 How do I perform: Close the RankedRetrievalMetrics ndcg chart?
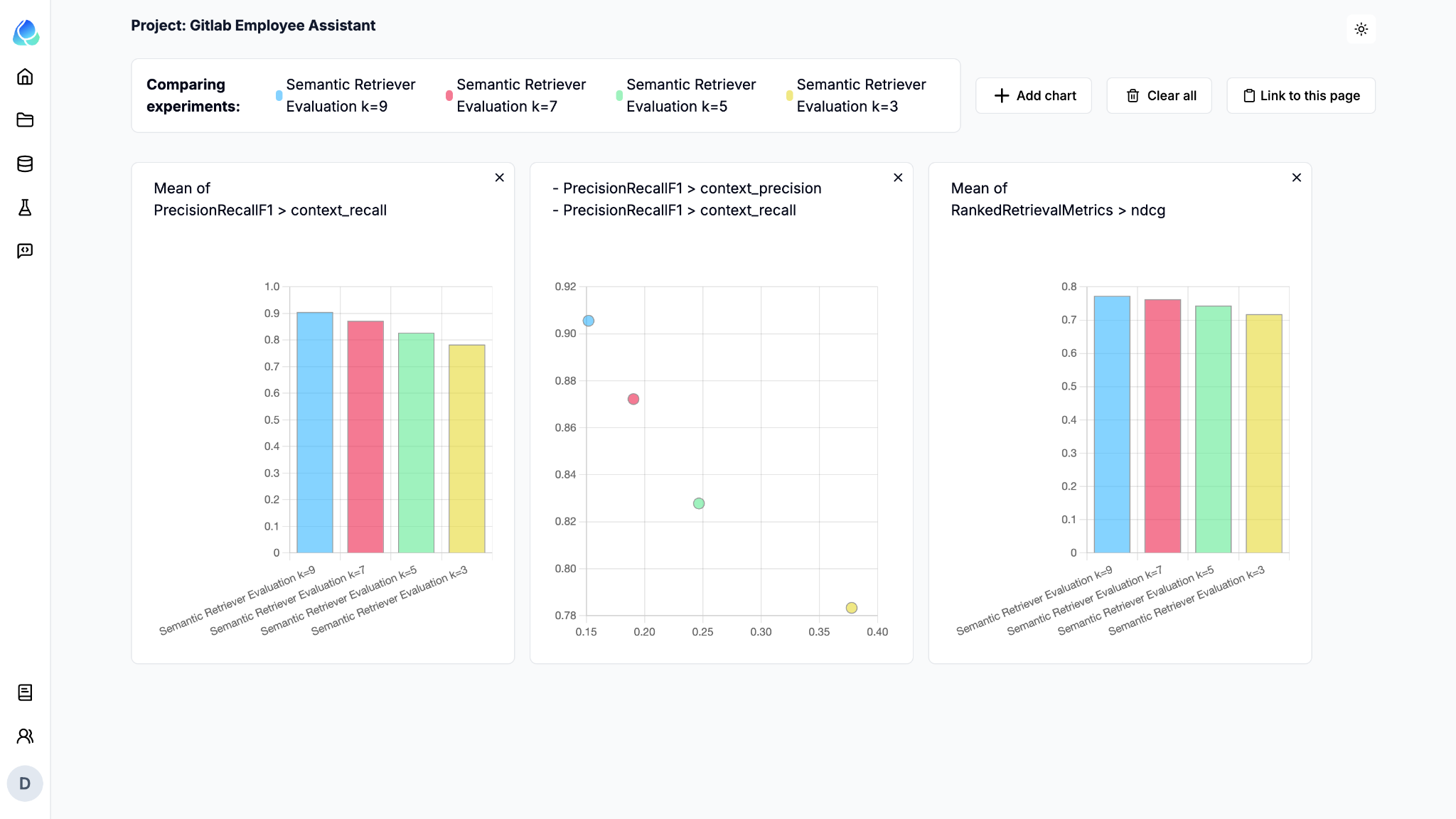(x=1297, y=178)
